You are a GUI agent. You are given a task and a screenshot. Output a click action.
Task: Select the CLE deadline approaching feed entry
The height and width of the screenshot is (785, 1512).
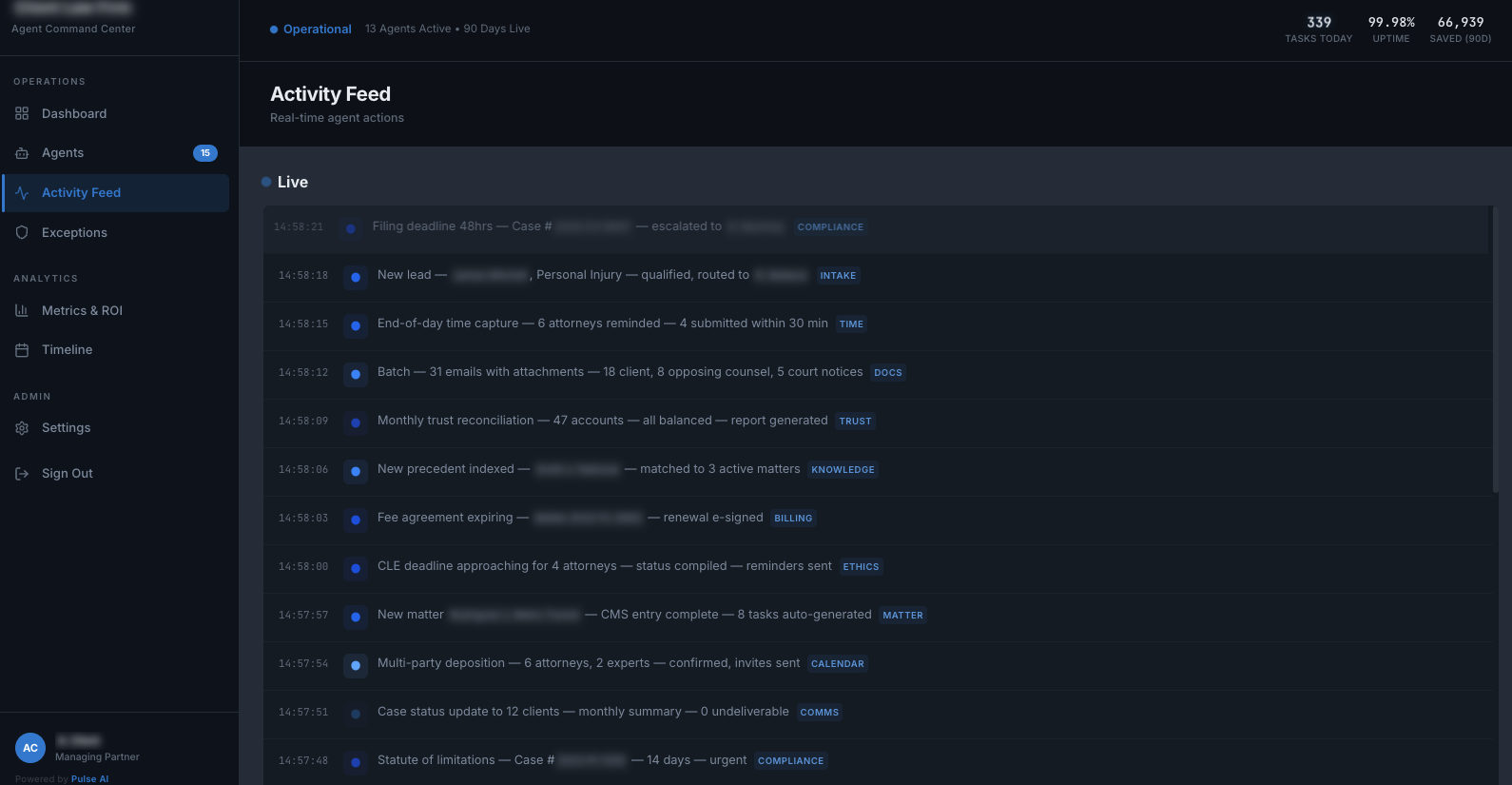pos(604,567)
